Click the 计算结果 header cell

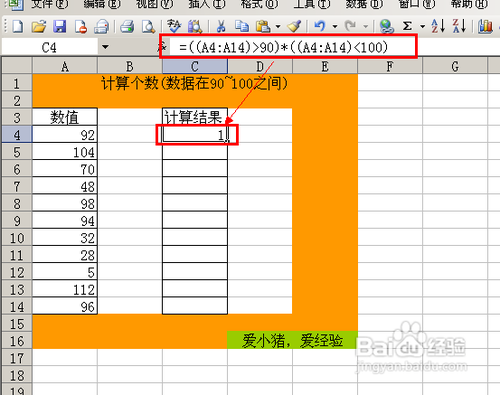pos(195,117)
